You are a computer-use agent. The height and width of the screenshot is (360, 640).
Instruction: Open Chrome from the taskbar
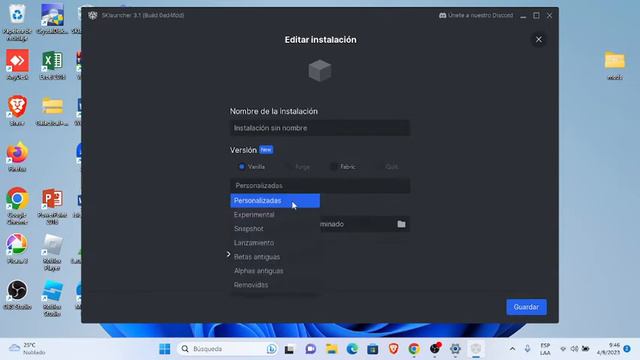click(414, 349)
